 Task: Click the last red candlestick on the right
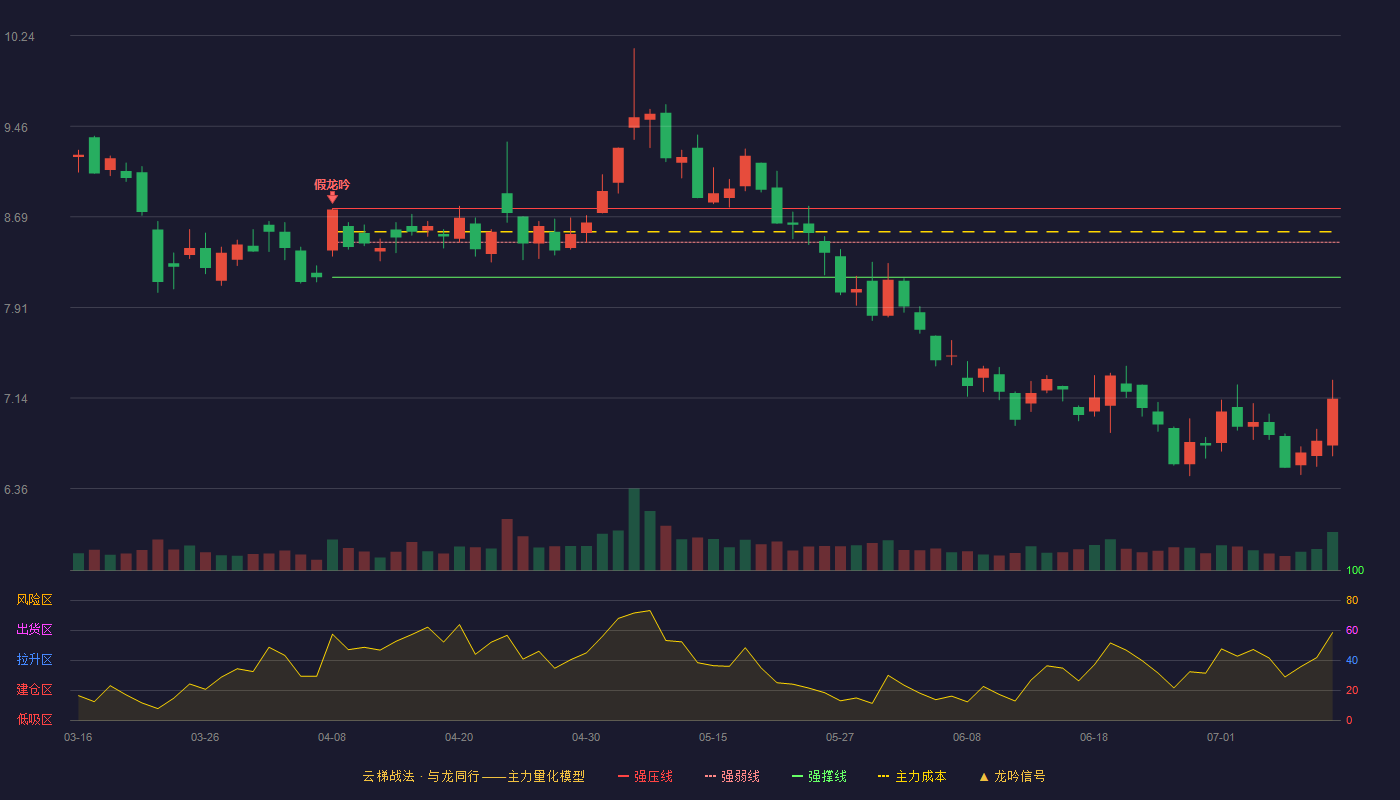(x=1332, y=421)
